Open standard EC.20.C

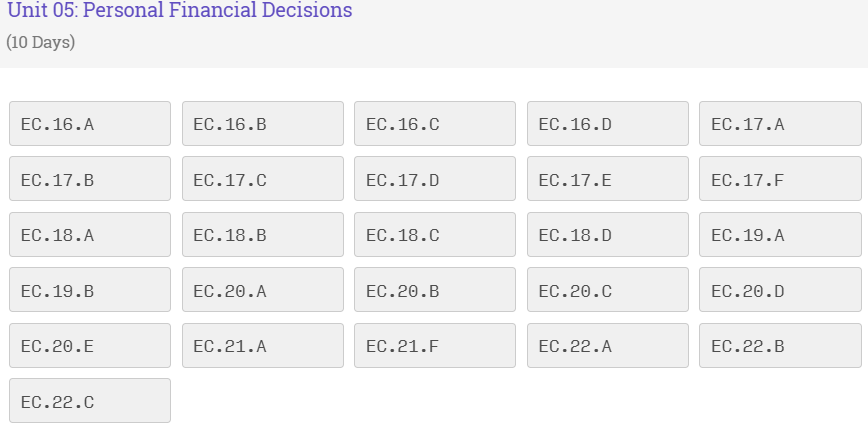[x=607, y=291]
